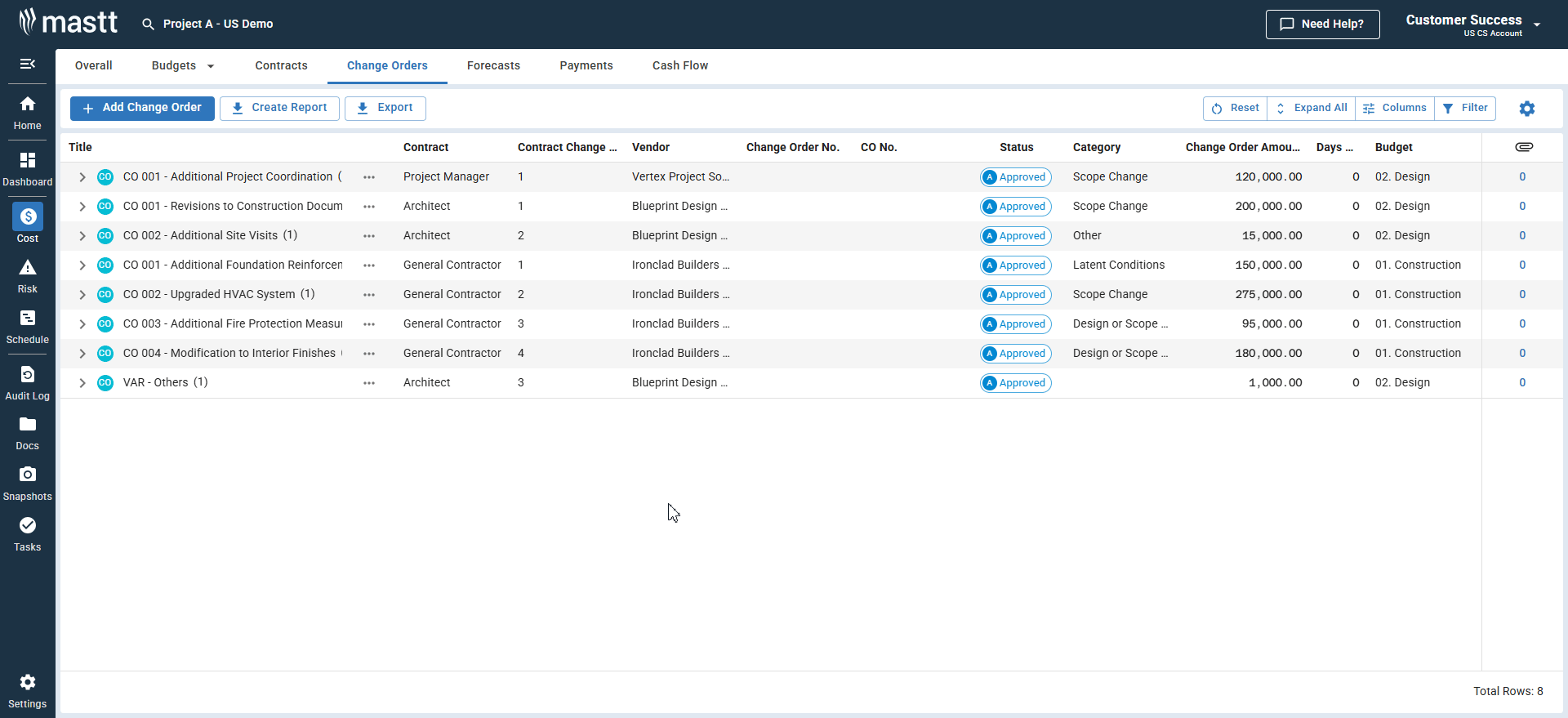Collapse the left sidebar menu icon
Viewport: 1568px width, 718px height.
(27, 64)
